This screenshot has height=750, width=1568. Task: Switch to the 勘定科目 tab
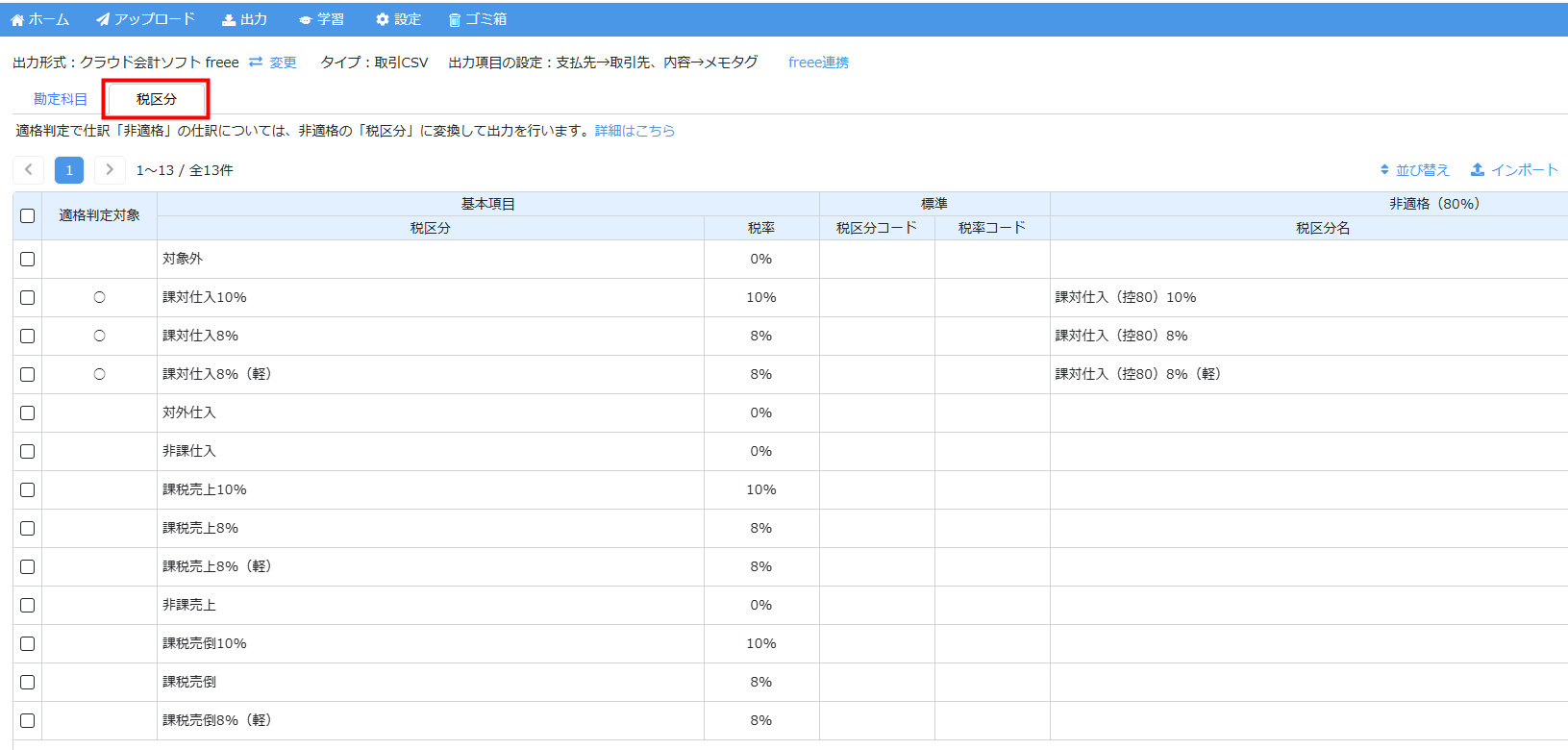click(61, 99)
